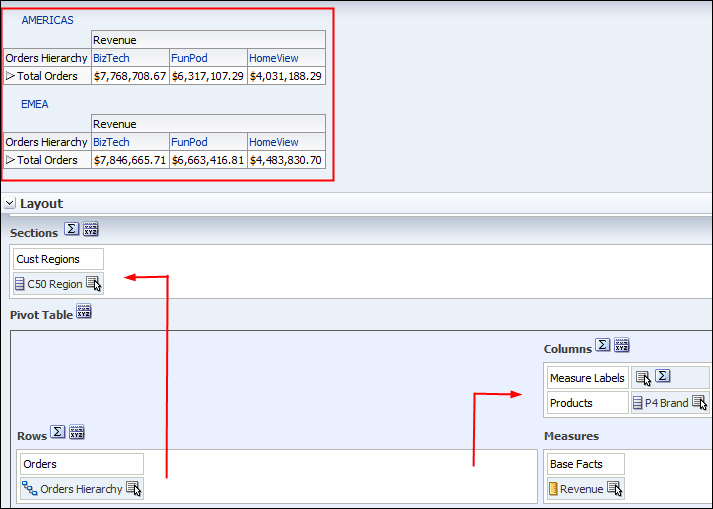Open Measure Labels more options icon
This screenshot has width=713, height=509.
click(643, 378)
